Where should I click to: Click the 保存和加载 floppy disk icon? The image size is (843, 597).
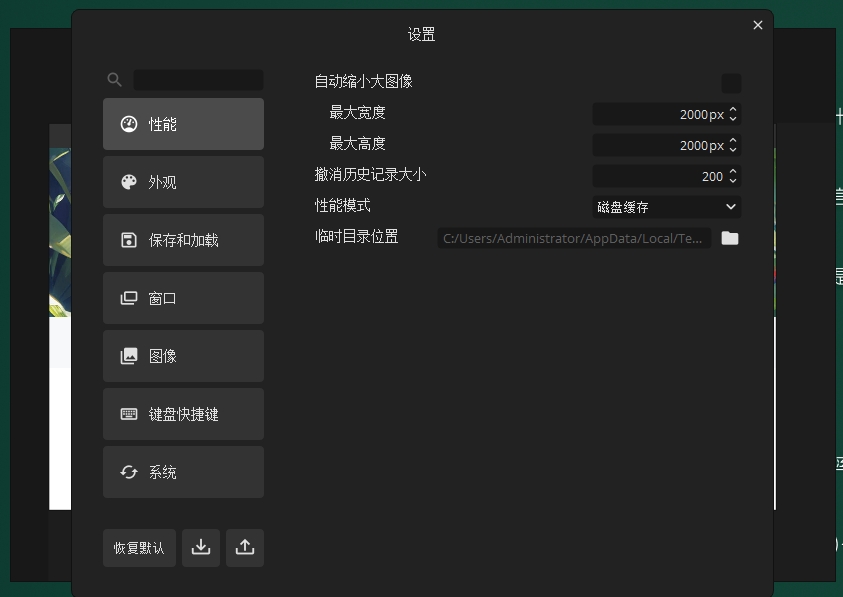128,240
